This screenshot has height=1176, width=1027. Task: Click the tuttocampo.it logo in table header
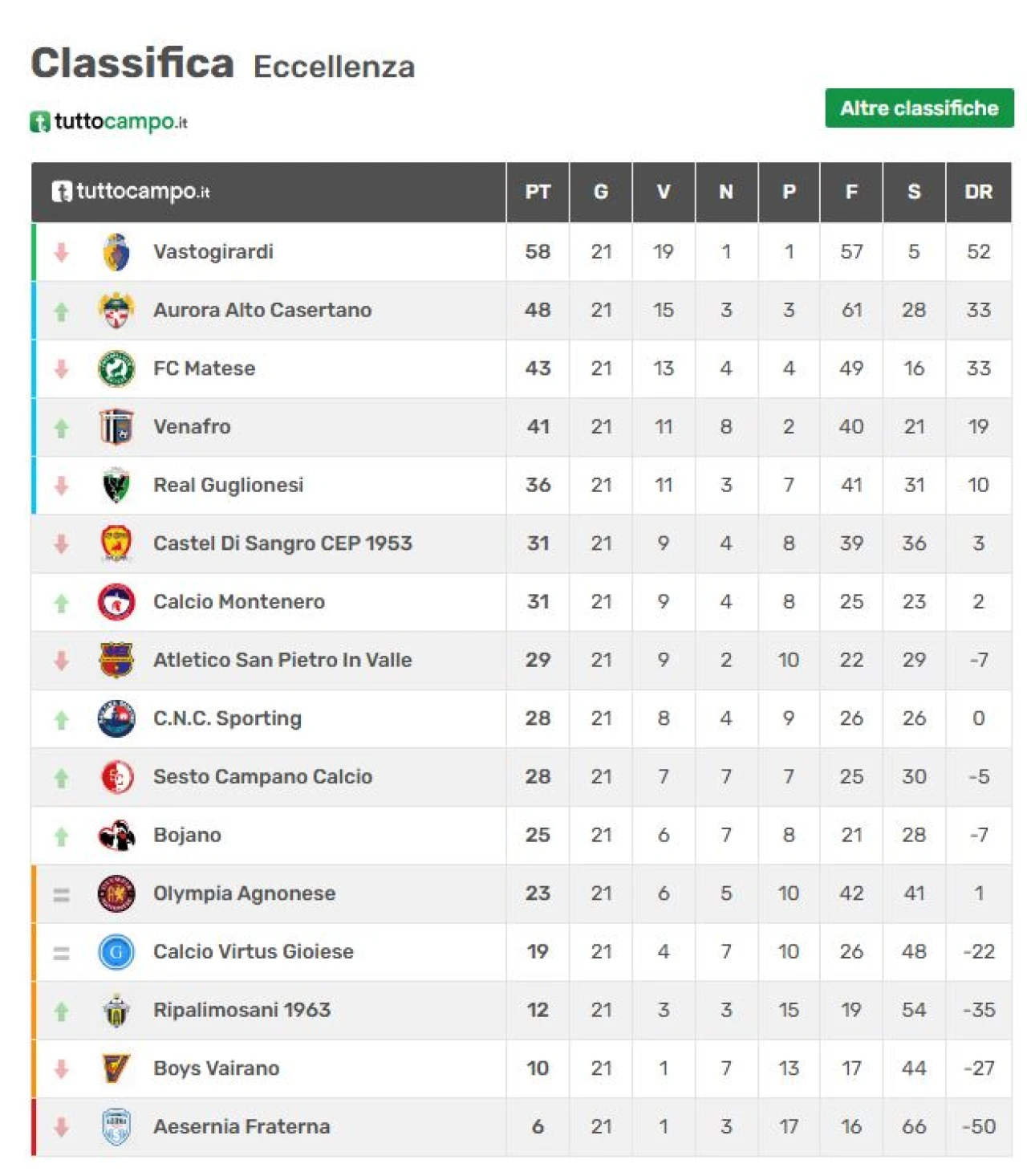click(x=131, y=191)
